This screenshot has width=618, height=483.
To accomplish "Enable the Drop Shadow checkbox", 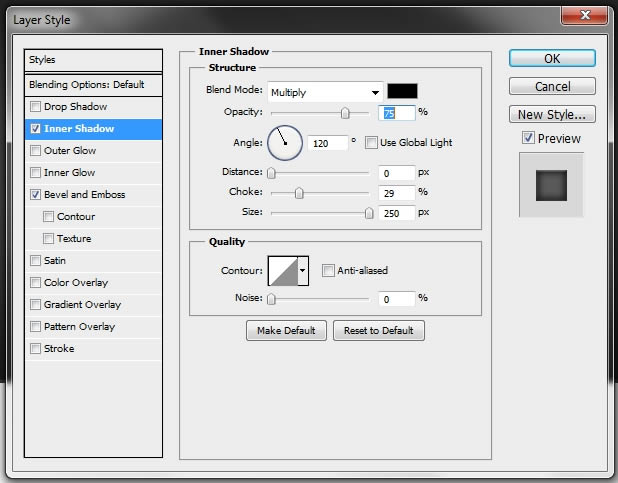I will point(35,106).
